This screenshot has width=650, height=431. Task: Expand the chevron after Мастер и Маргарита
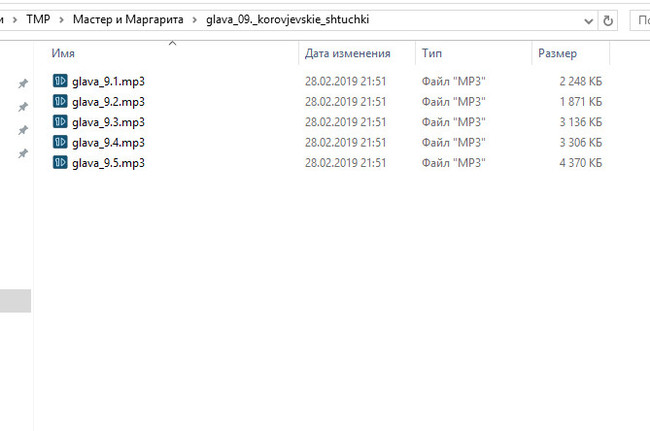pyautogui.click(x=194, y=19)
